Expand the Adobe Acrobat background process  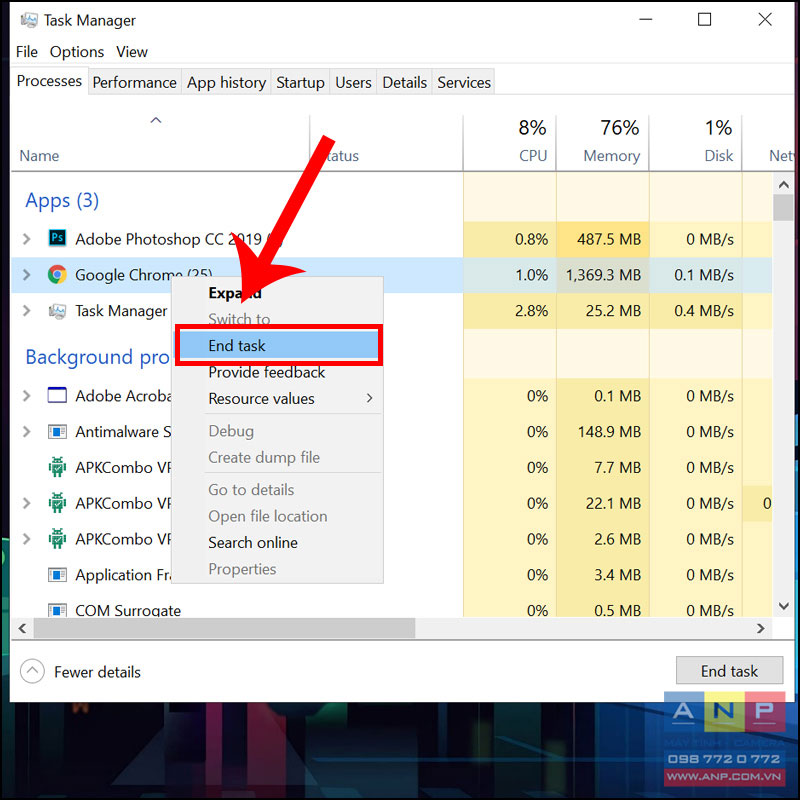click(x=27, y=396)
